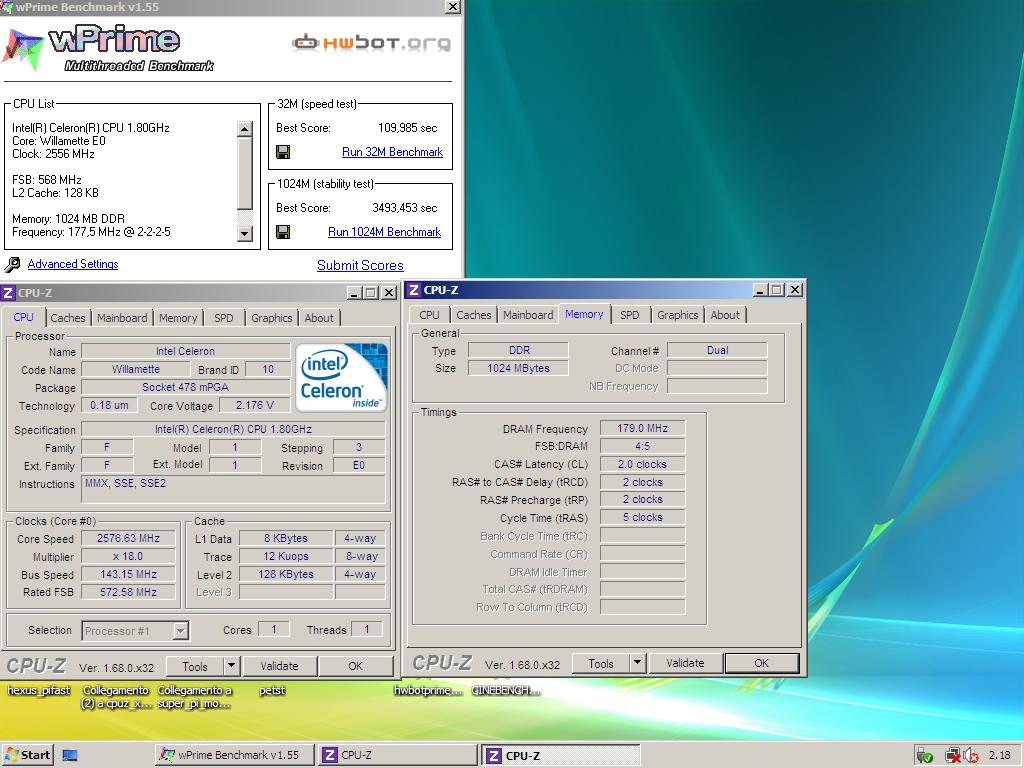Activate the second CPU-Z taskbar button
This screenshot has width=1024, height=768.
click(x=562, y=756)
